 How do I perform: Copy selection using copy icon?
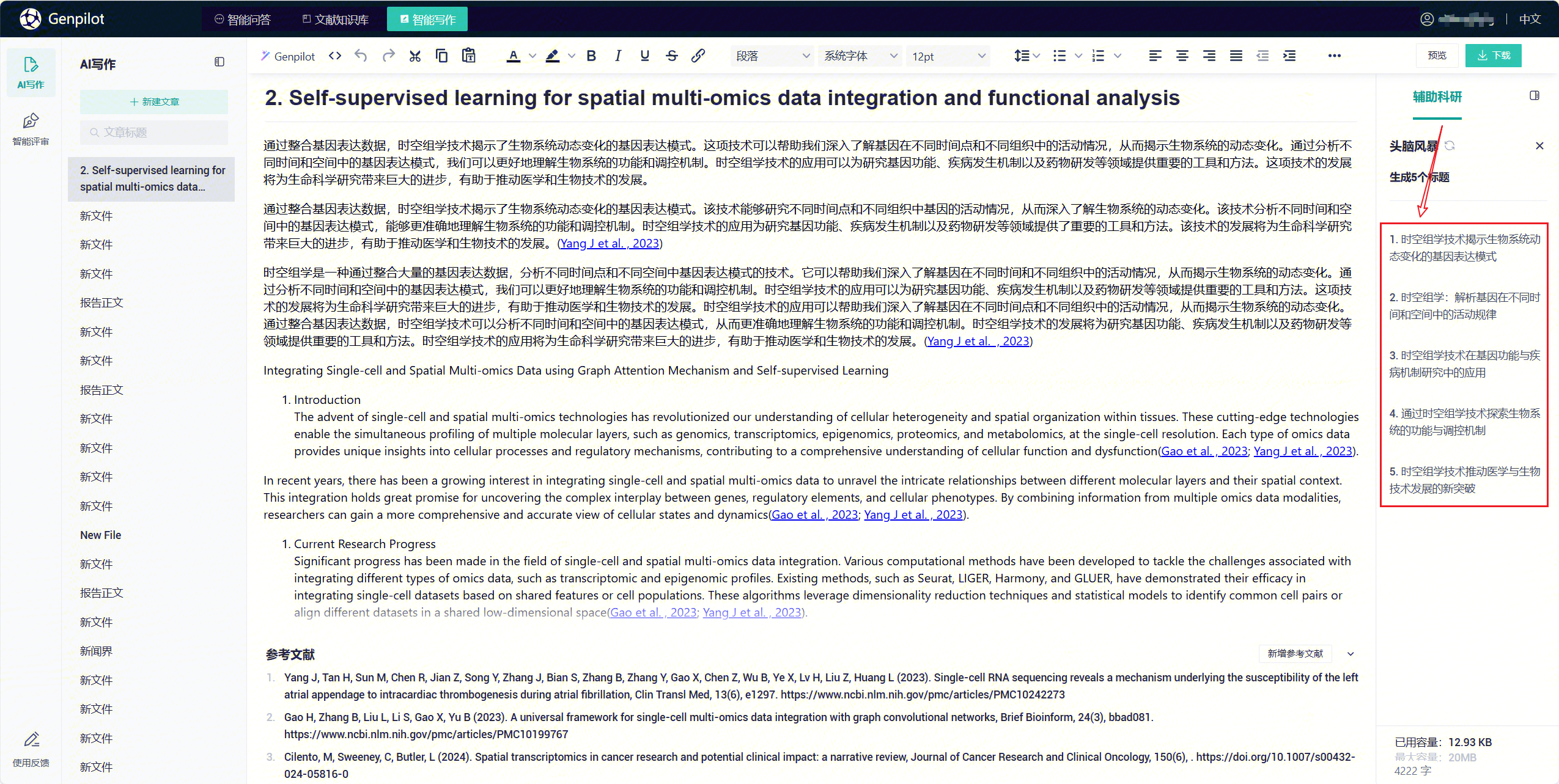click(441, 56)
